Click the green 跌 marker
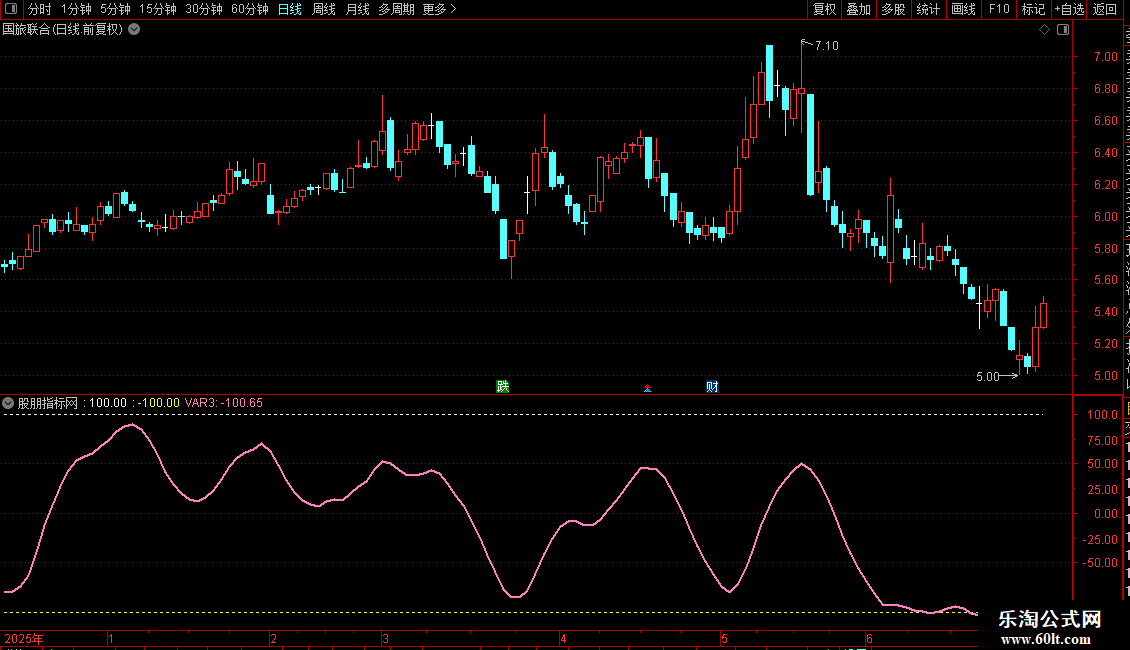The width and height of the screenshot is (1130, 650). (x=503, y=386)
